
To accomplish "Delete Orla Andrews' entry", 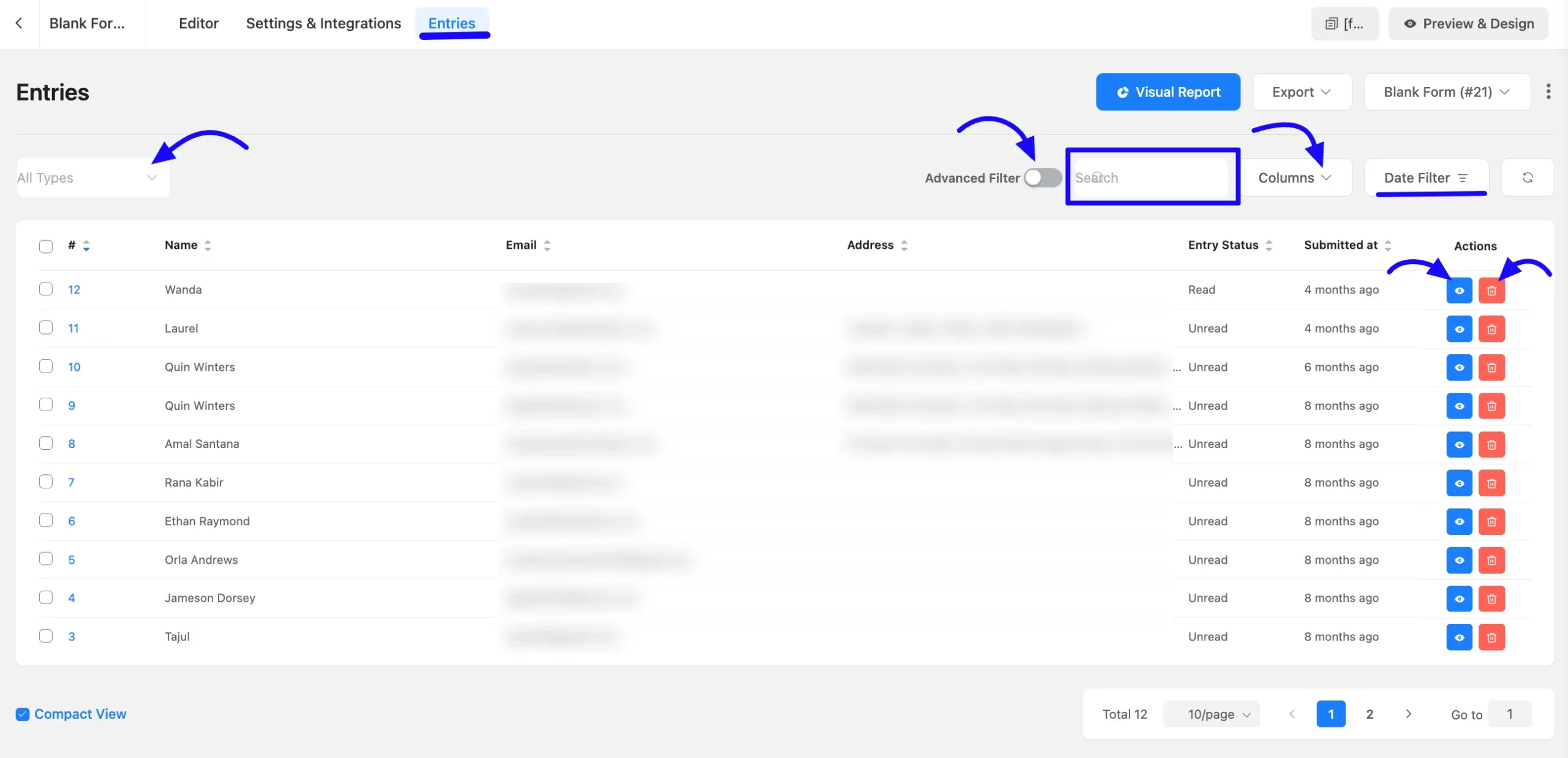I will coord(1491,560).
